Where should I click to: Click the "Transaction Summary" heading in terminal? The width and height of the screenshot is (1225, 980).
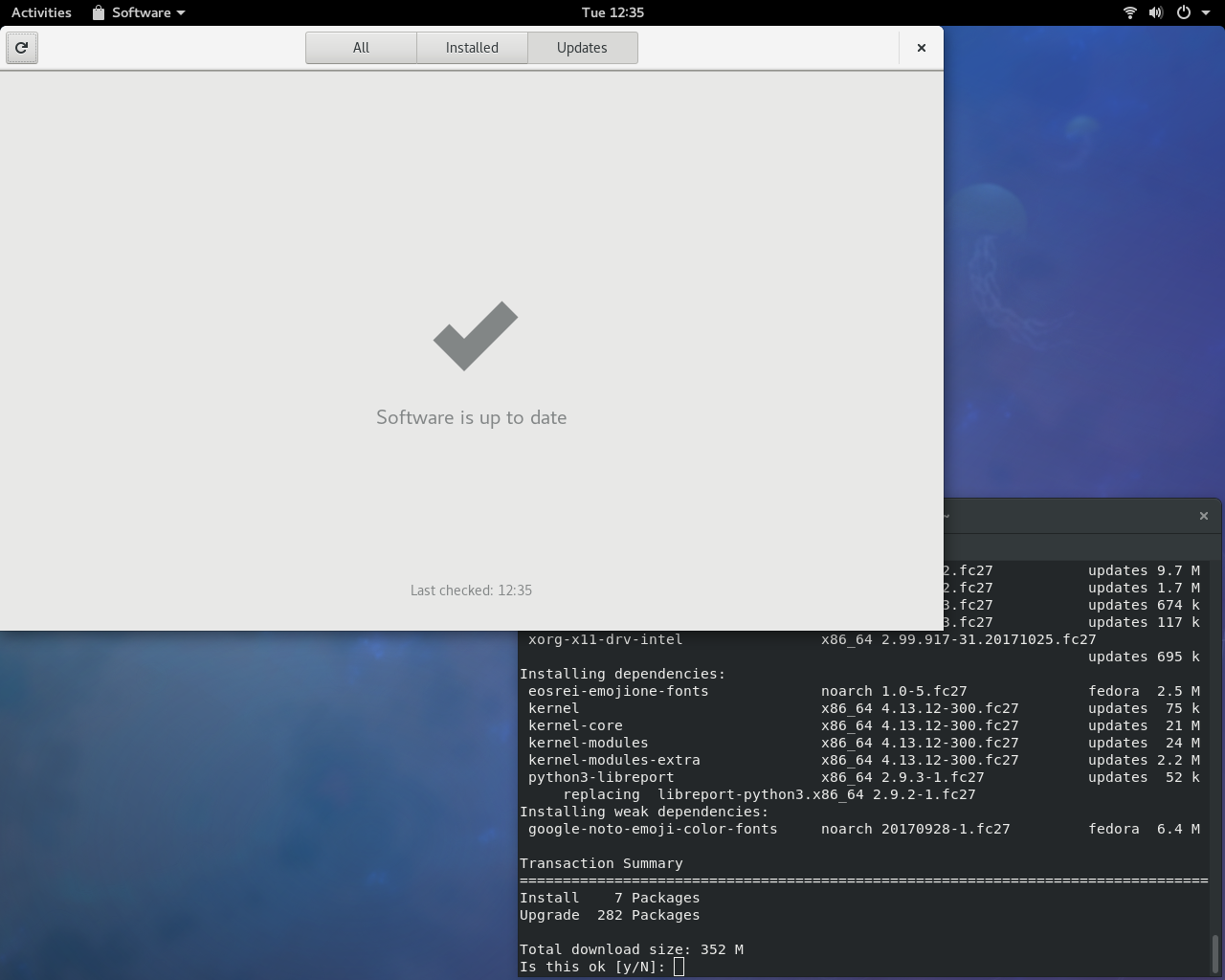(x=601, y=863)
